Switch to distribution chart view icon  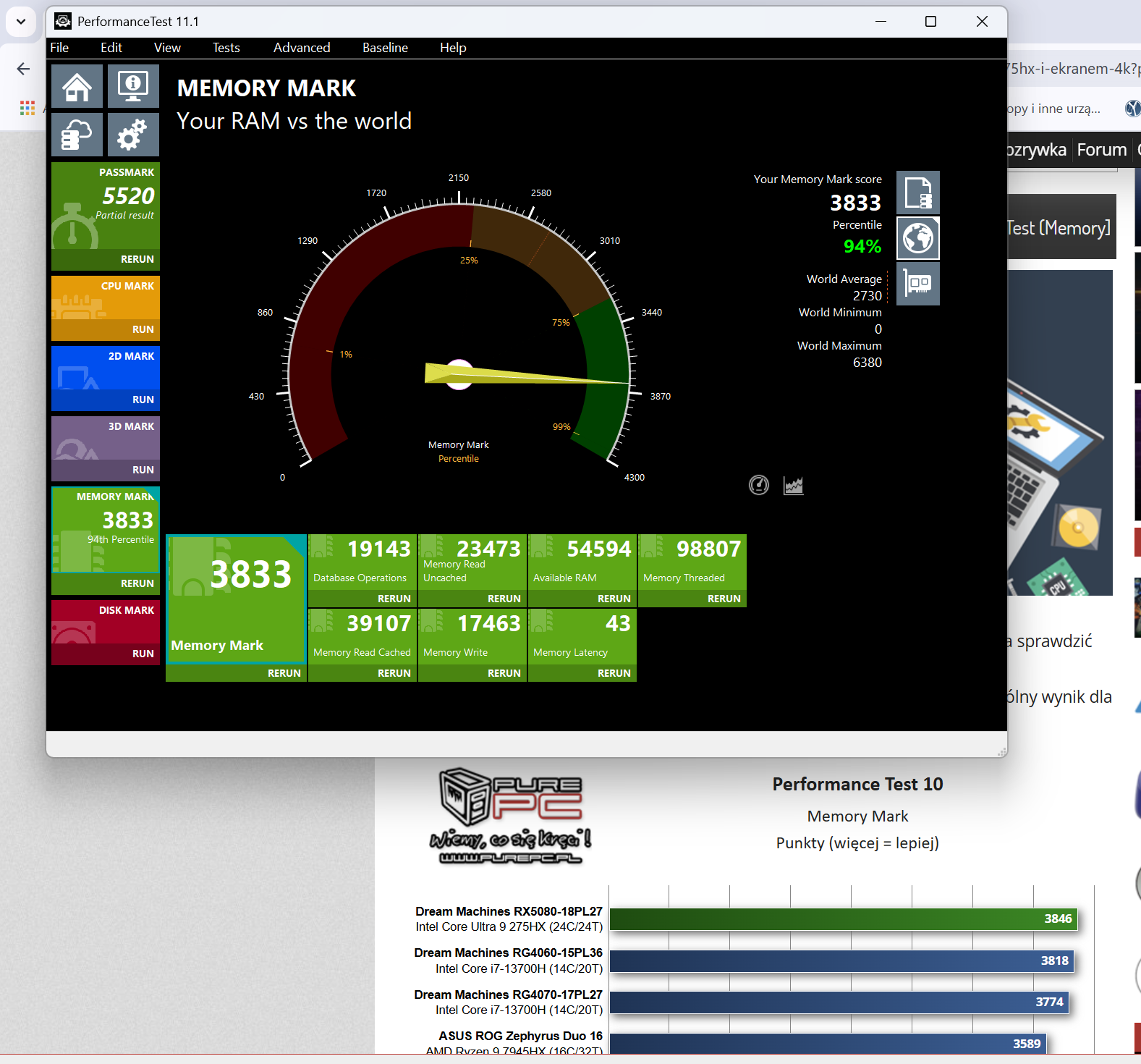pos(793,485)
